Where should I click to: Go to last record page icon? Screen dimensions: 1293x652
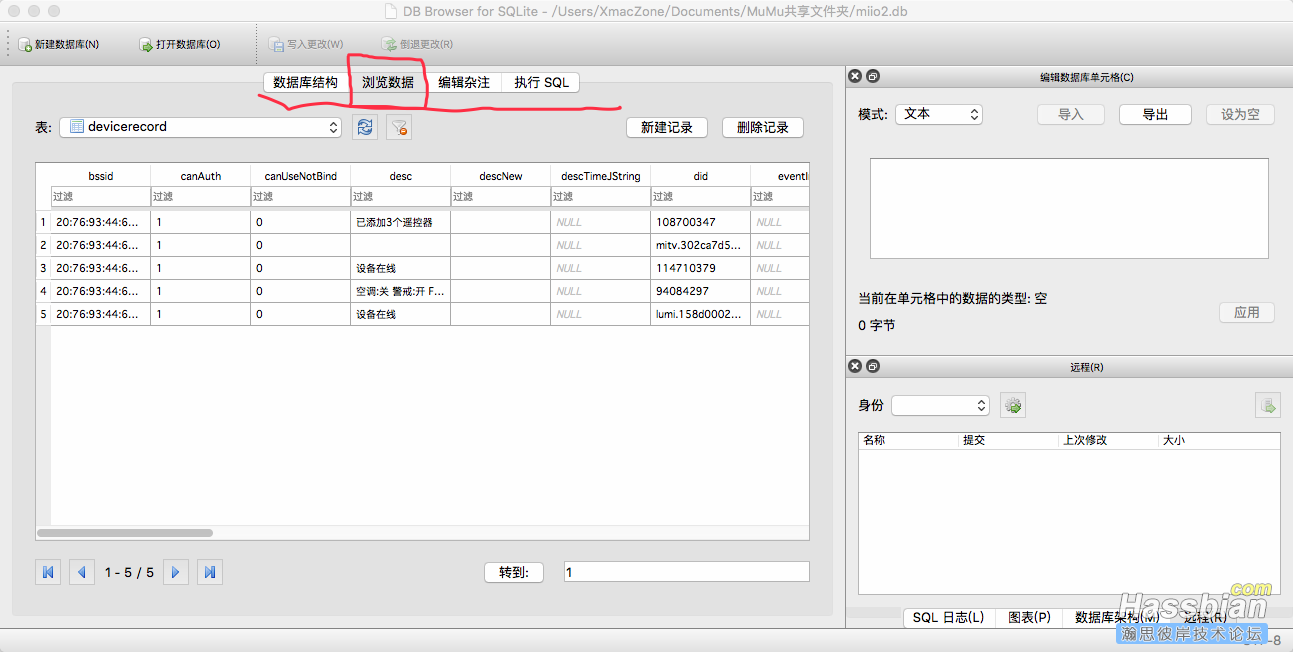tap(210, 572)
